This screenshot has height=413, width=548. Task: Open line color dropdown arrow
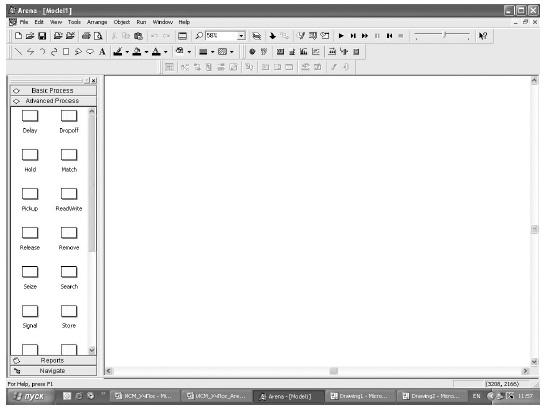tap(127, 52)
